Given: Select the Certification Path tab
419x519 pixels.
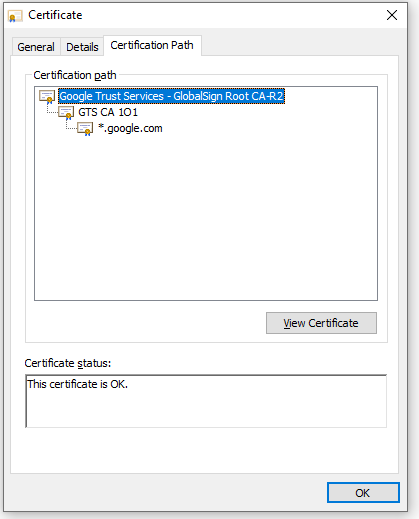Looking at the screenshot, I should click(152, 45).
